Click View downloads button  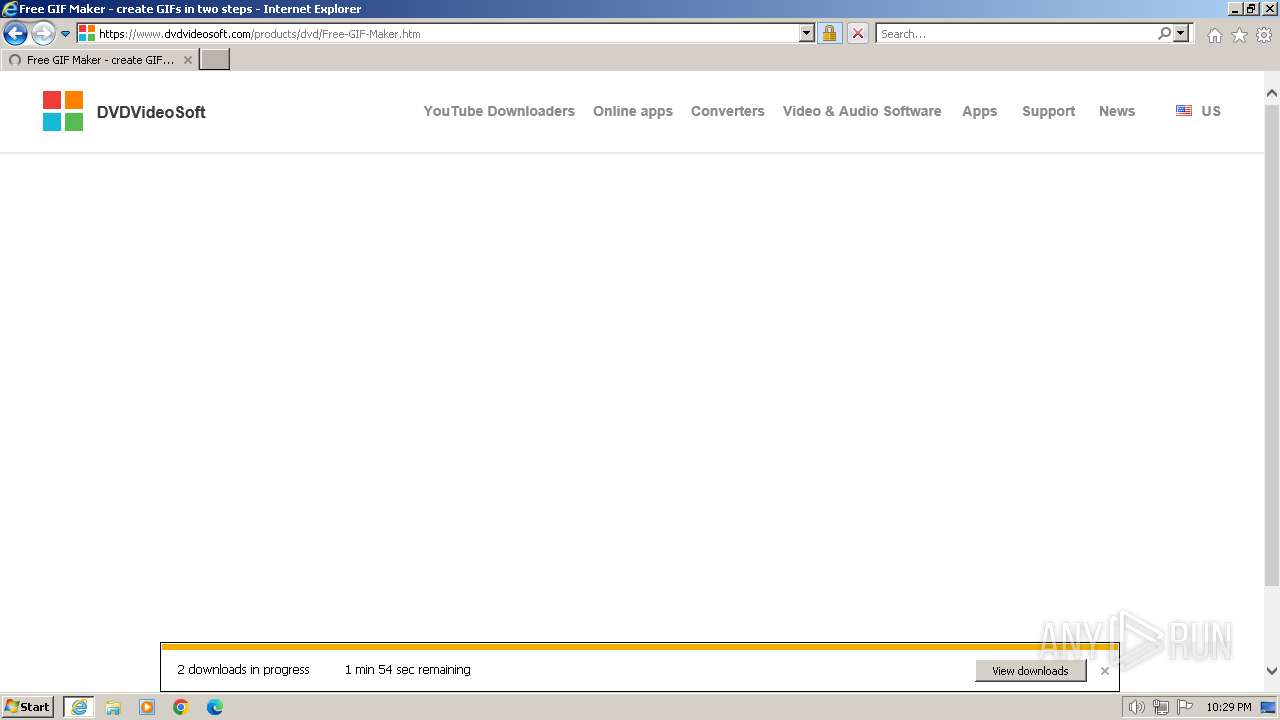1030,671
